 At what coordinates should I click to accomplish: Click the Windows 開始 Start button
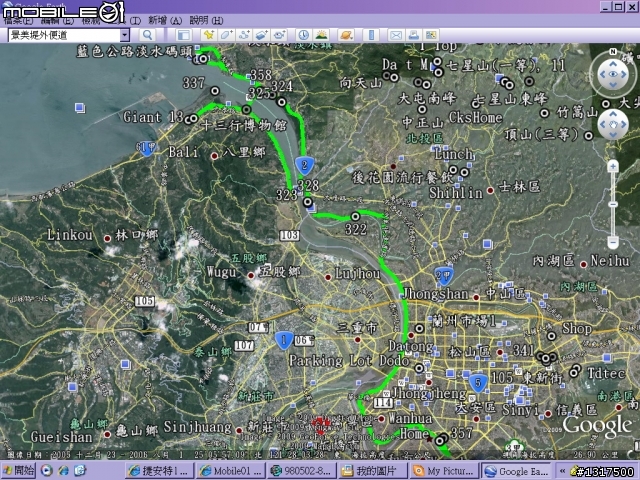pos(18,471)
